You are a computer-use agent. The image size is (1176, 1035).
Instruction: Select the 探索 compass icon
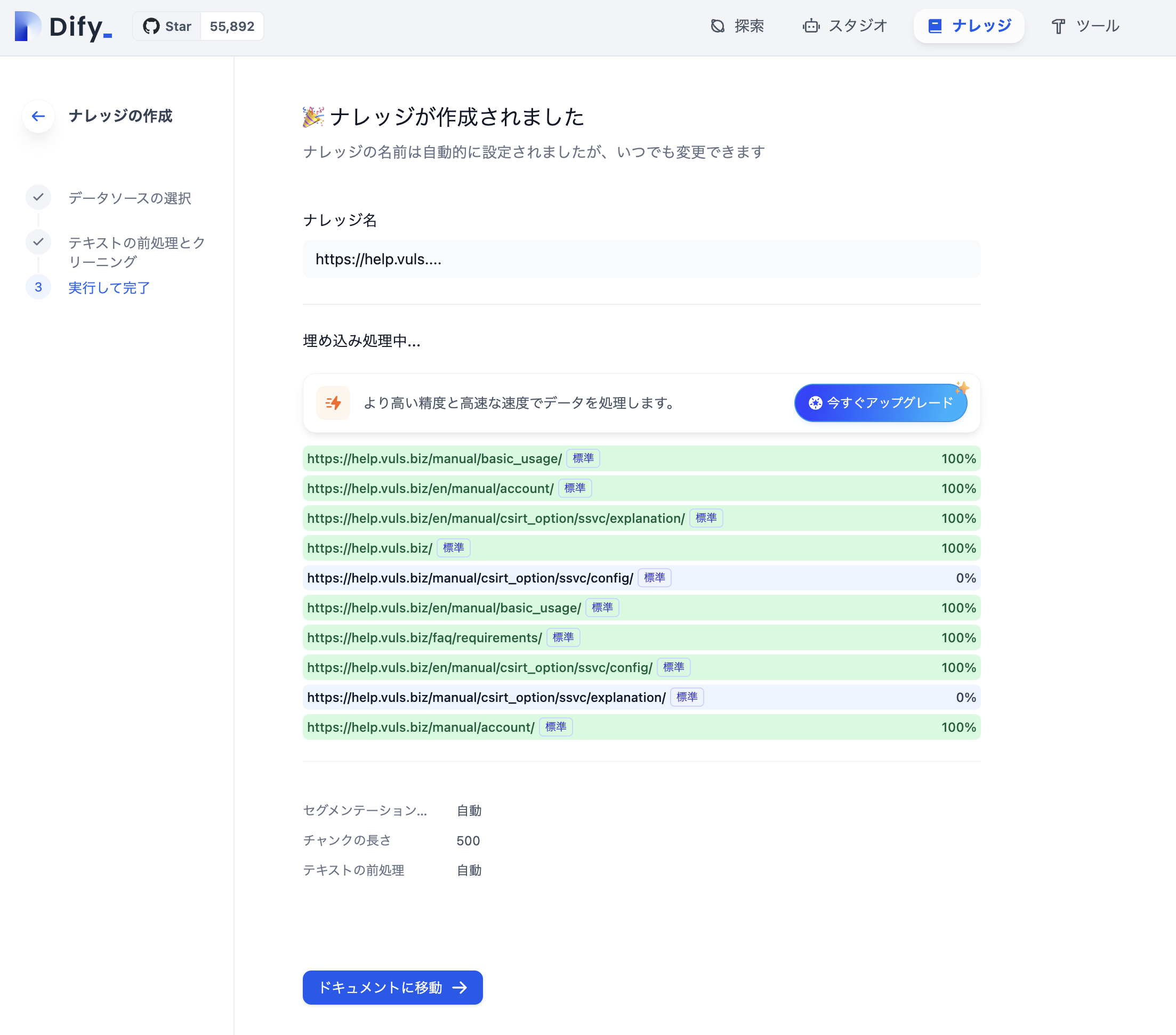click(x=717, y=25)
